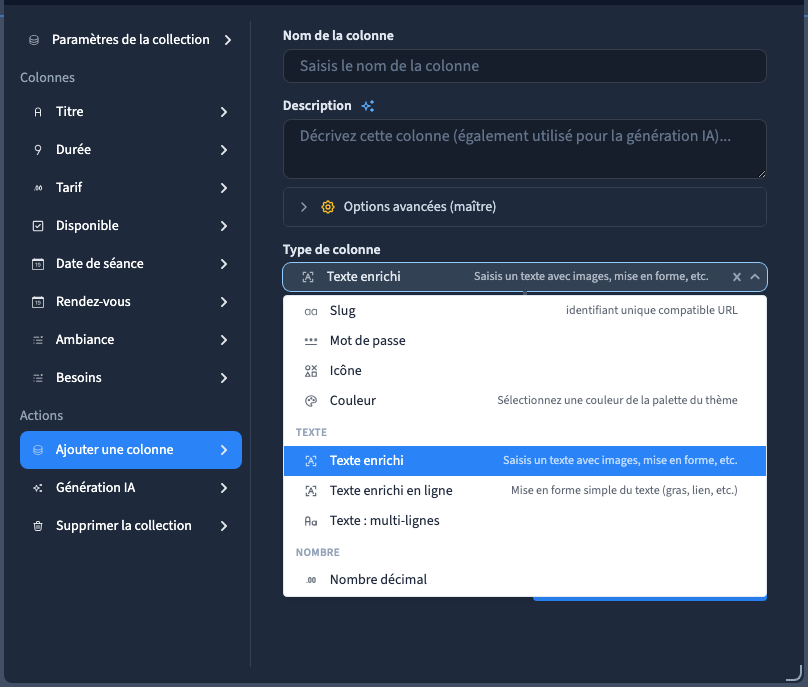Choose Texte enrichi en ligne option

click(x=525, y=491)
